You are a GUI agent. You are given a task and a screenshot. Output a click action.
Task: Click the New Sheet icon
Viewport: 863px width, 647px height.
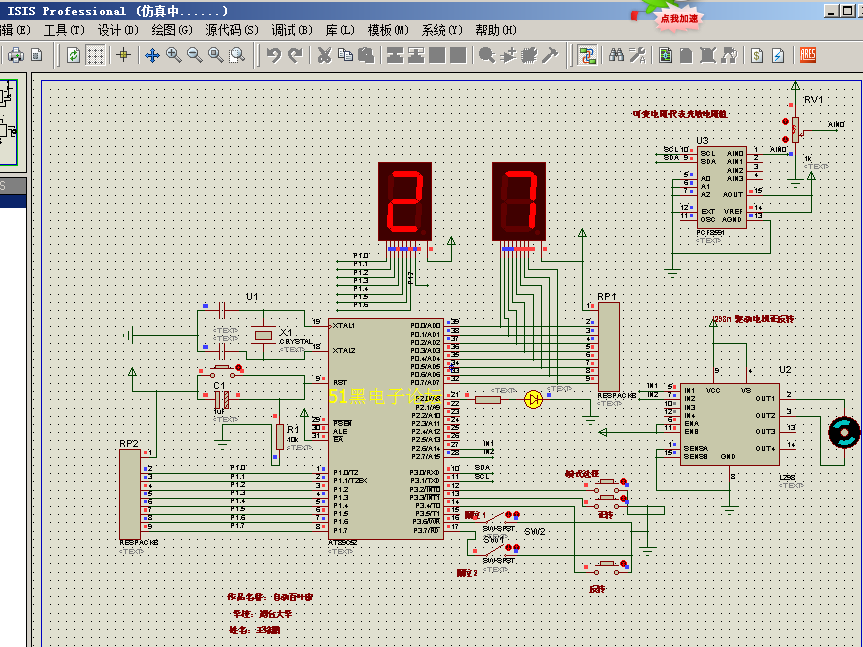(686, 55)
